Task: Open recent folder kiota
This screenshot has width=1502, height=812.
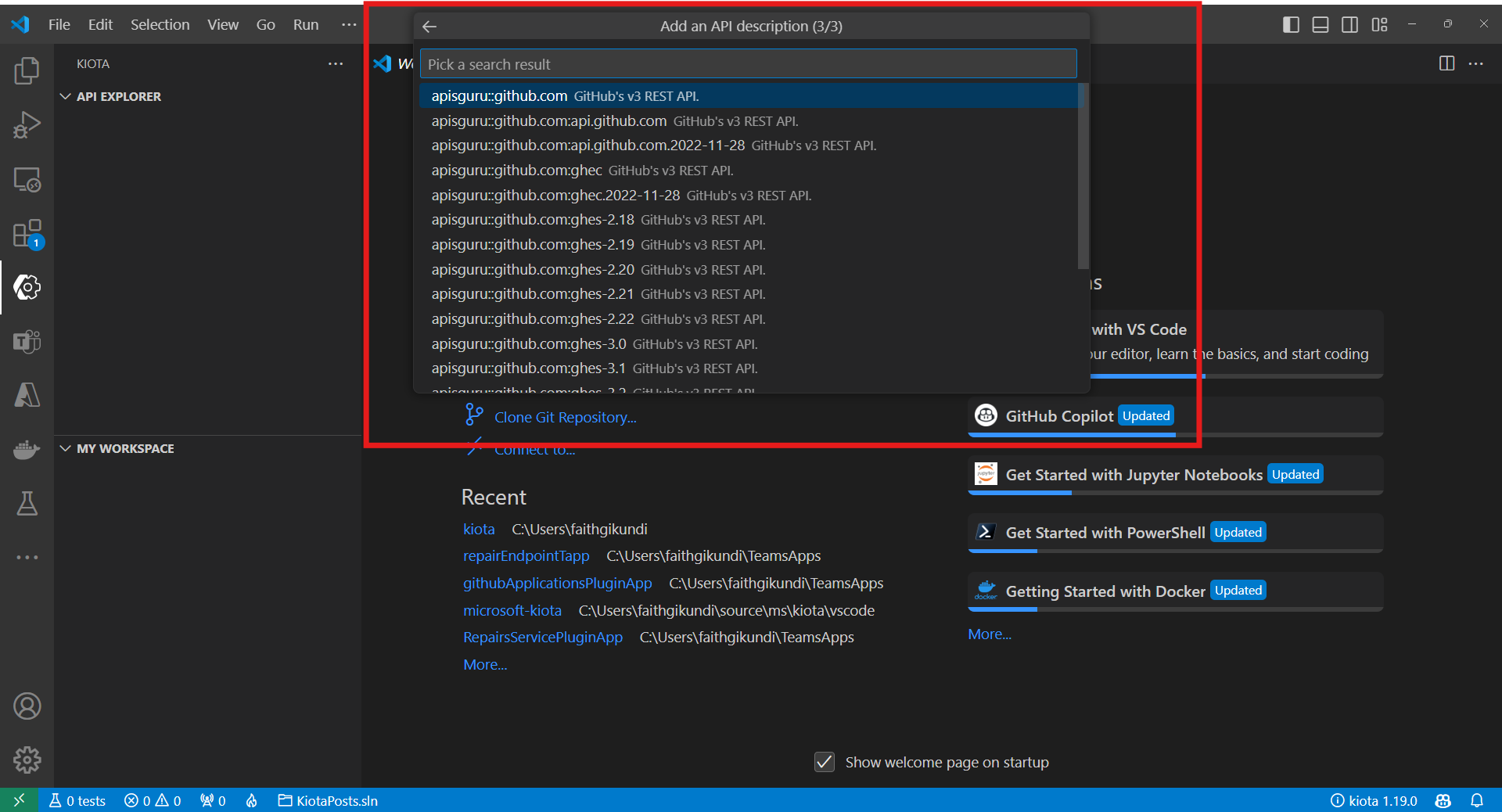Action: pos(479,529)
